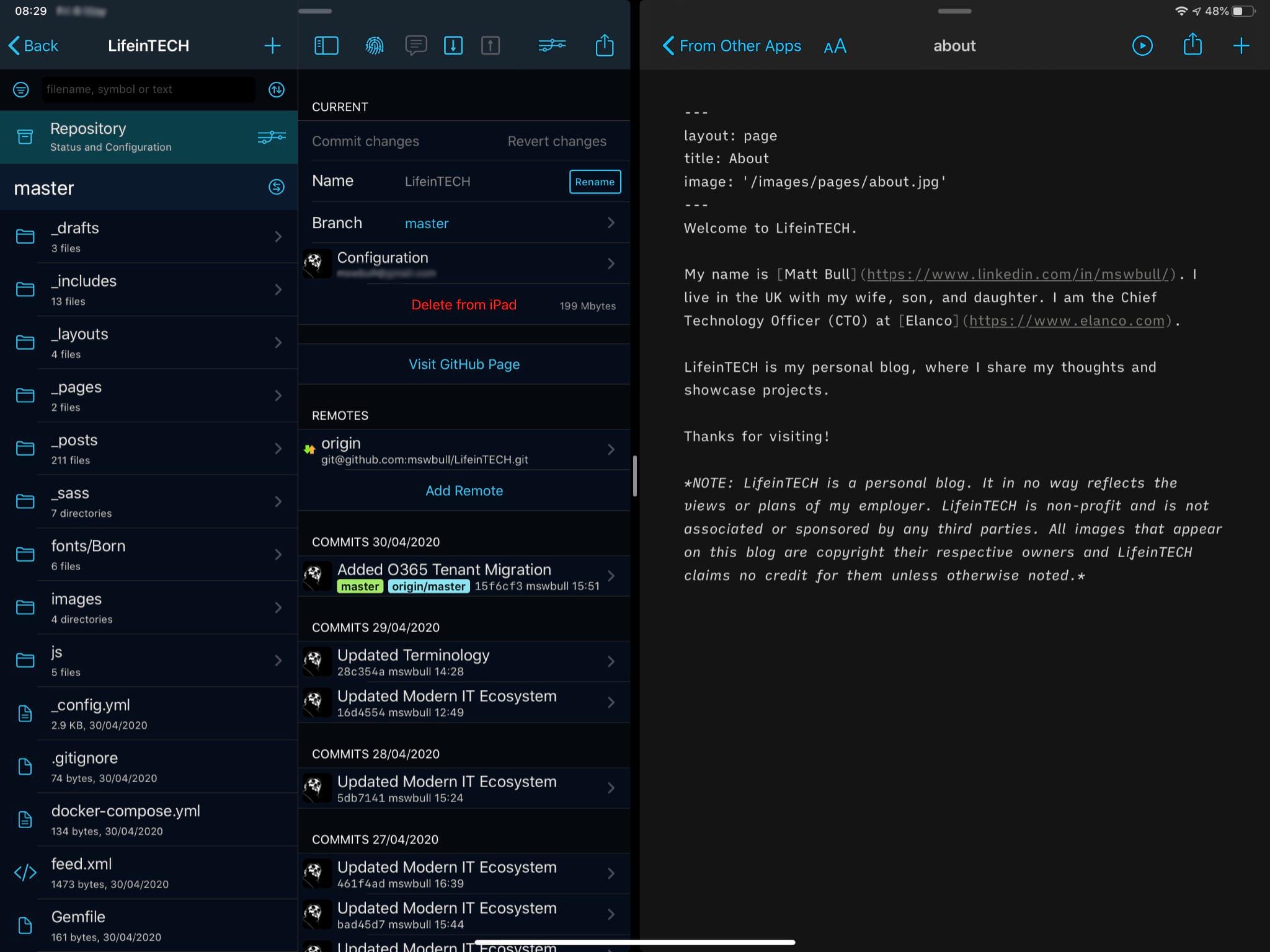Share repository using middle pane share icon
1270x952 pixels.
[x=605, y=45]
